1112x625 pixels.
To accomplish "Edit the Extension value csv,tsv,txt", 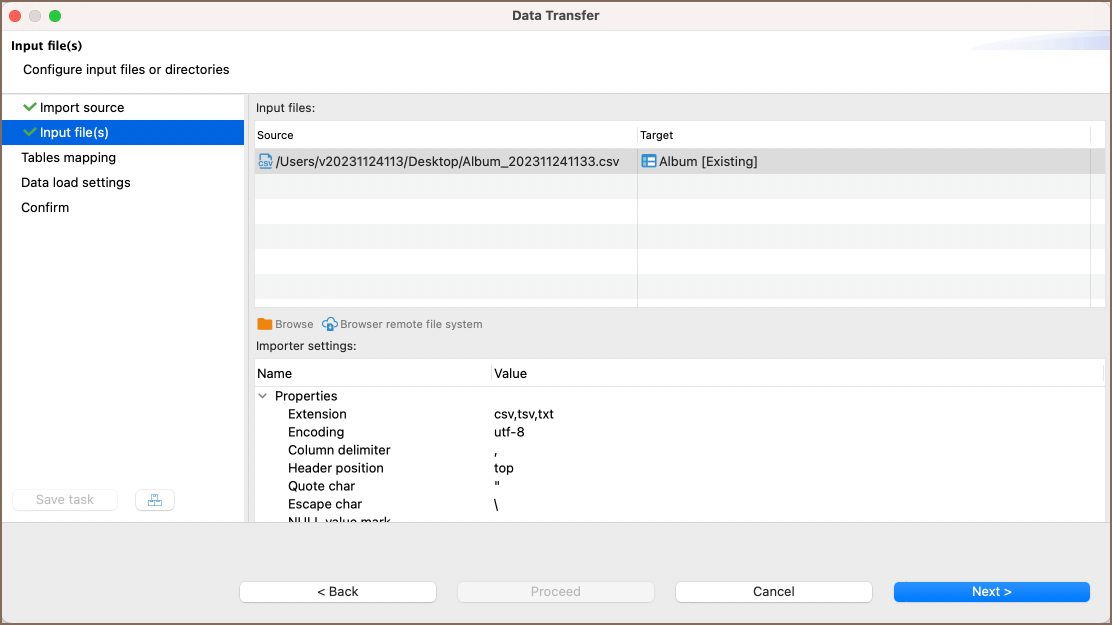I will (x=523, y=414).
